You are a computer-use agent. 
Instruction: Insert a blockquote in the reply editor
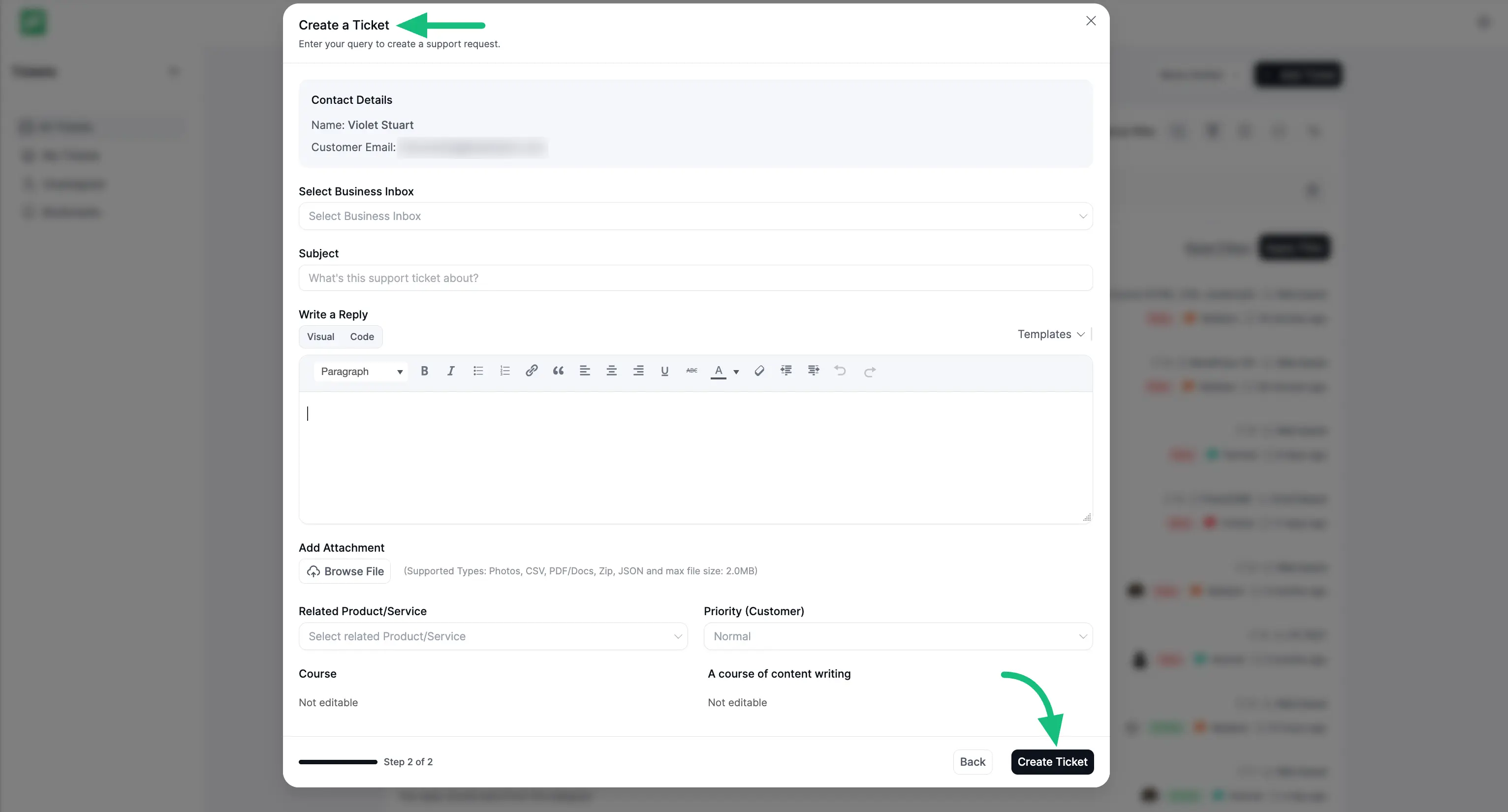[558, 371]
